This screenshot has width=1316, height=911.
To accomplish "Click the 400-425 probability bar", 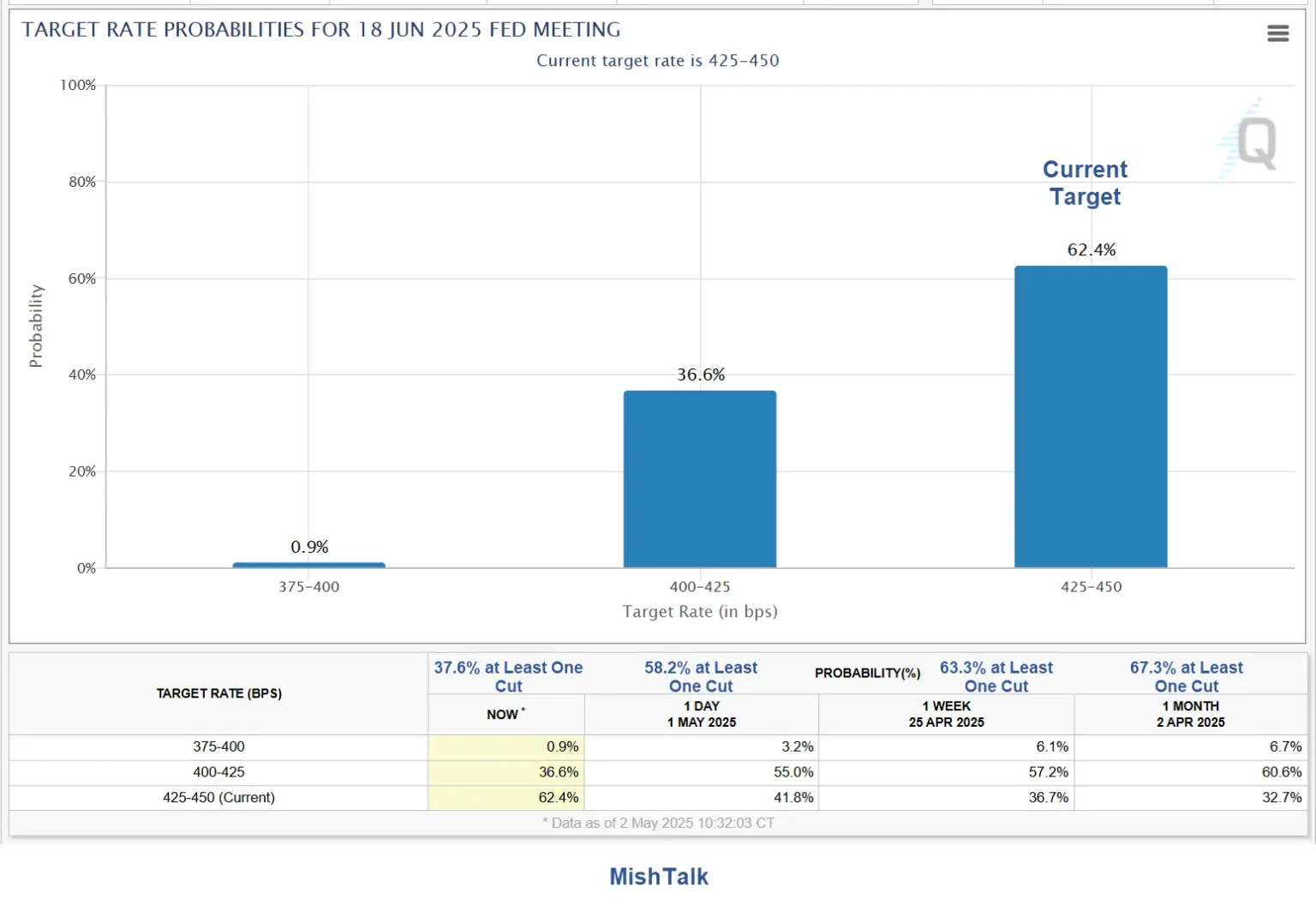I will click(699, 476).
